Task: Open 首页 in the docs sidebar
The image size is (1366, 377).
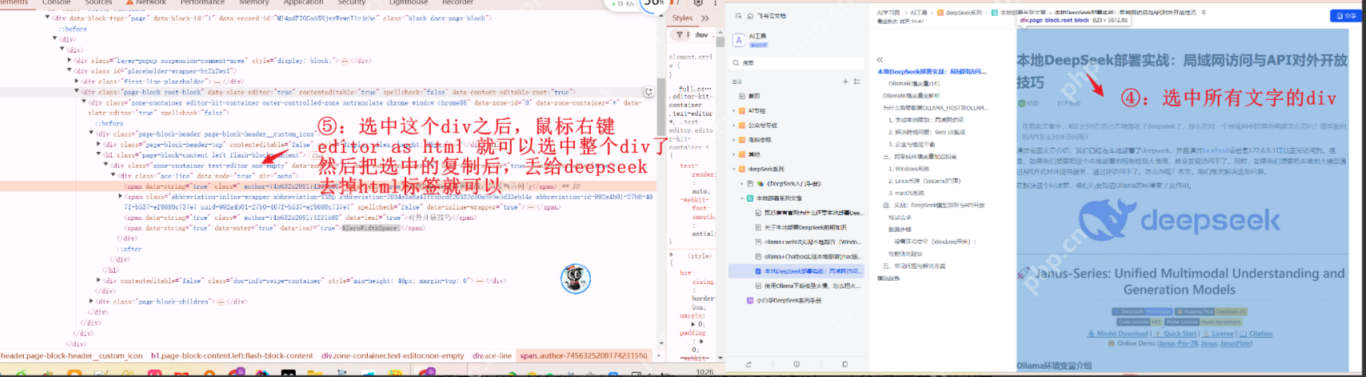Action: tap(755, 96)
